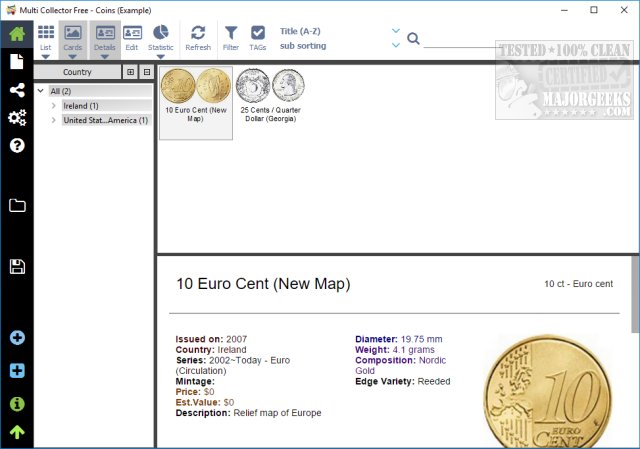This screenshot has width=640, height=449.
Task: Click the 'Est.Value: $0' line
Action: pyautogui.click(x=204, y=402)
